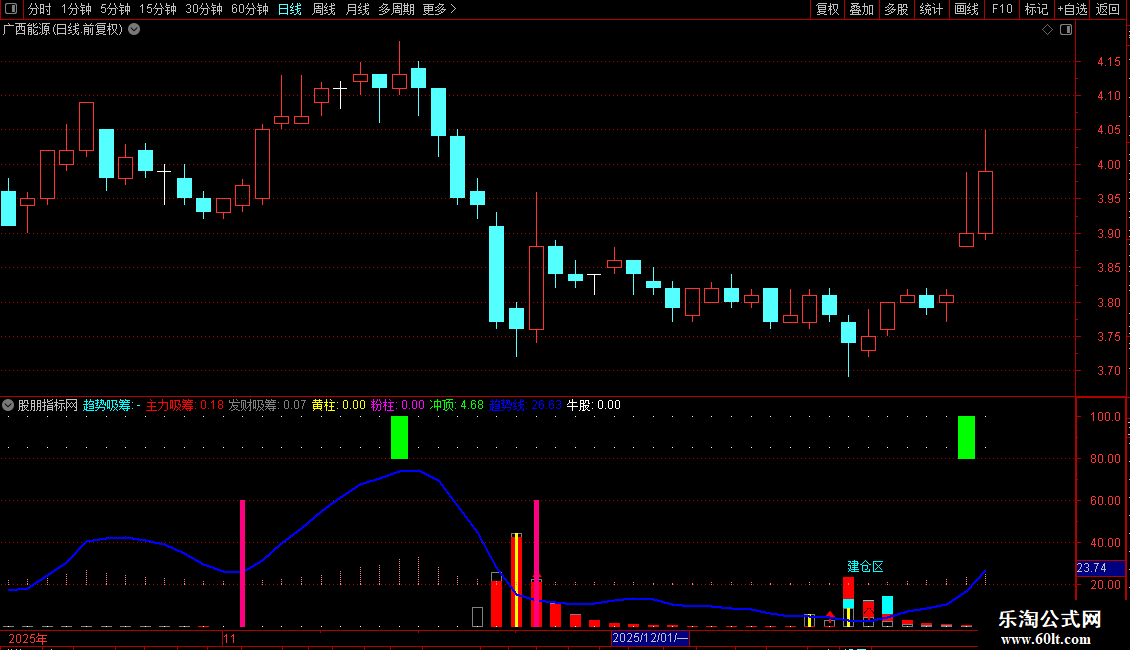Open 多股 multi-stock view
Image resolution: width=1130 pixels, height=650 pixels.
896,9
